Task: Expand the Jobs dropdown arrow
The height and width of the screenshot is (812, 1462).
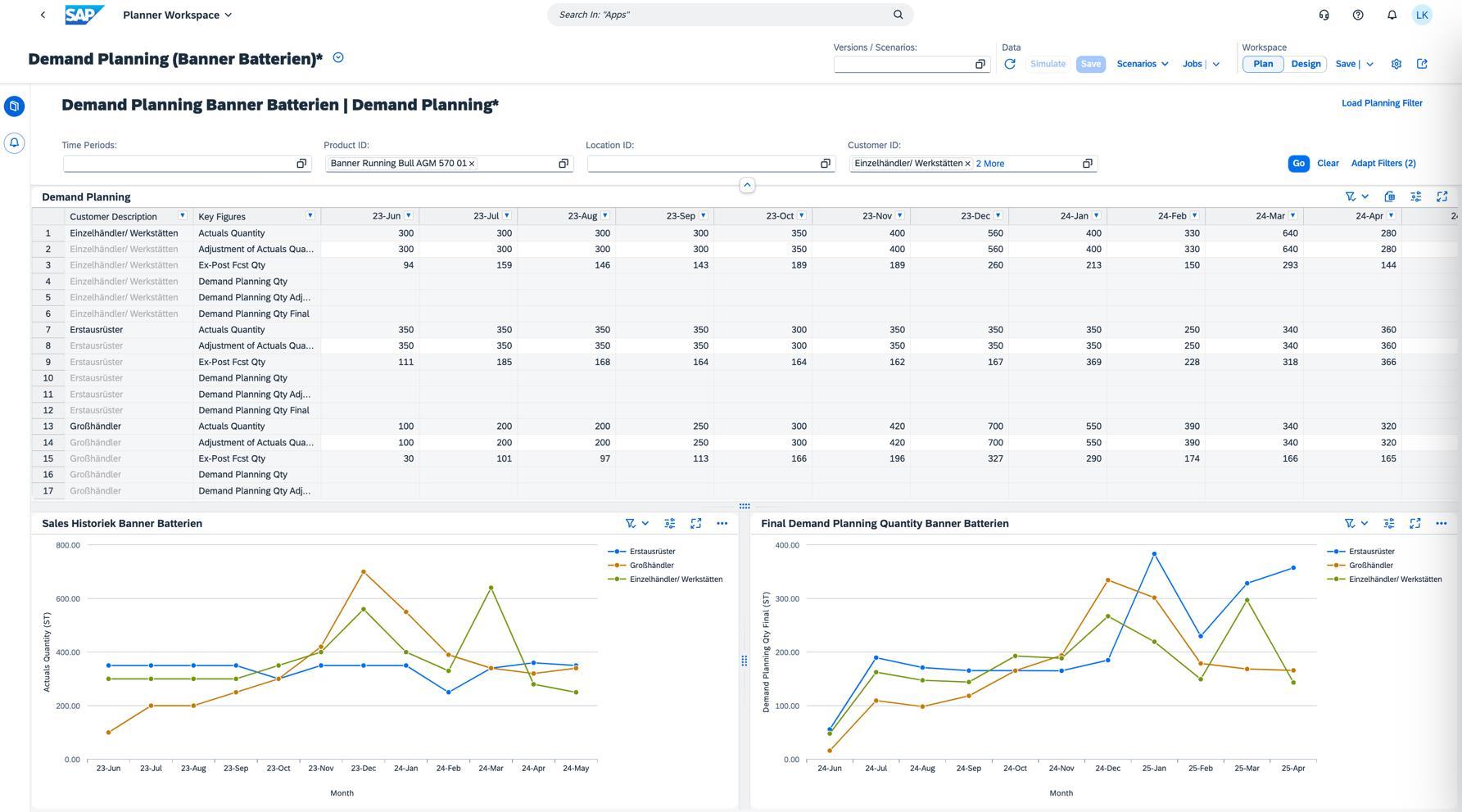Action: pyautogui.click(x=1216, y=64)
